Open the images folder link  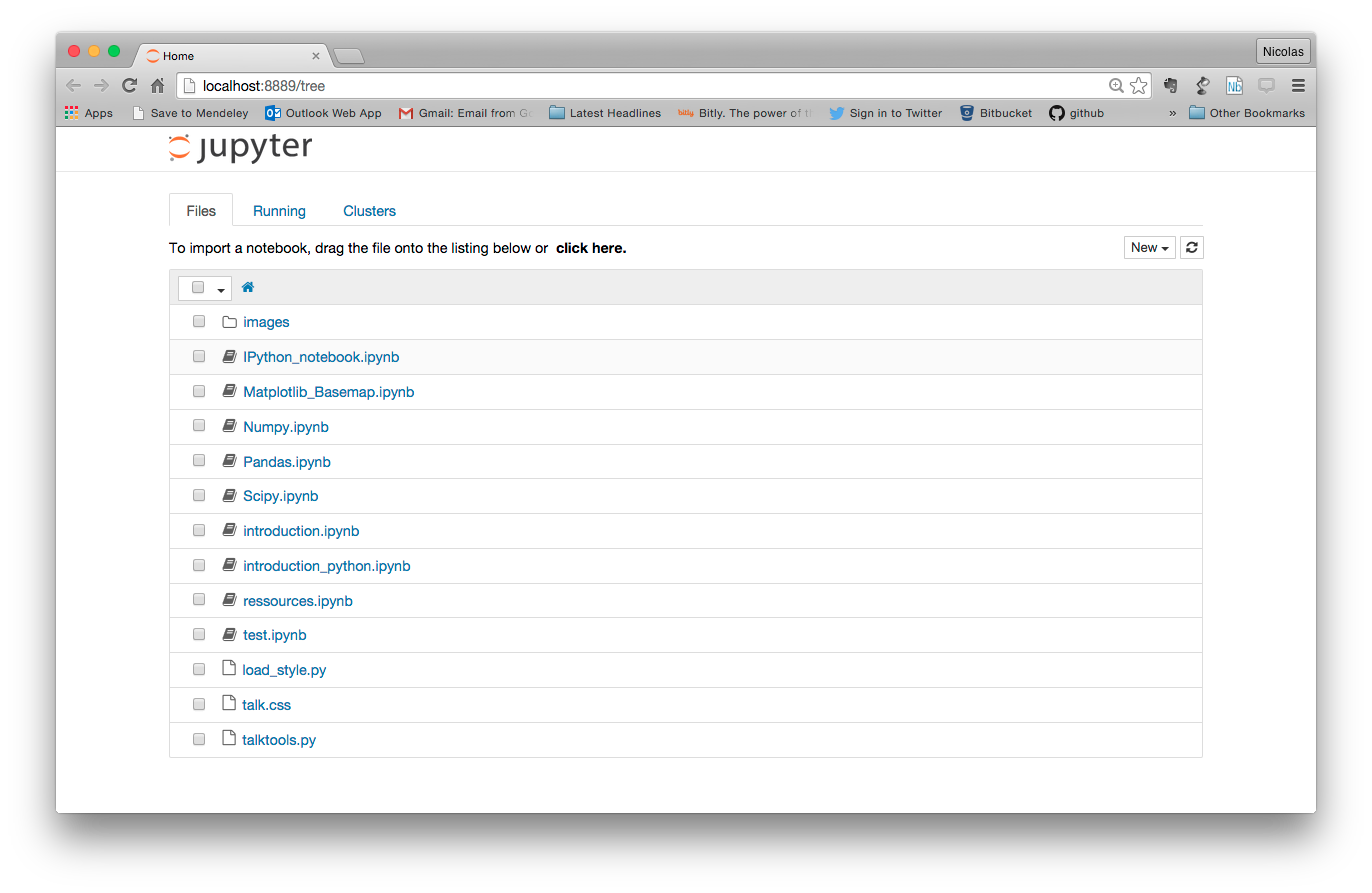coord(266,322)
